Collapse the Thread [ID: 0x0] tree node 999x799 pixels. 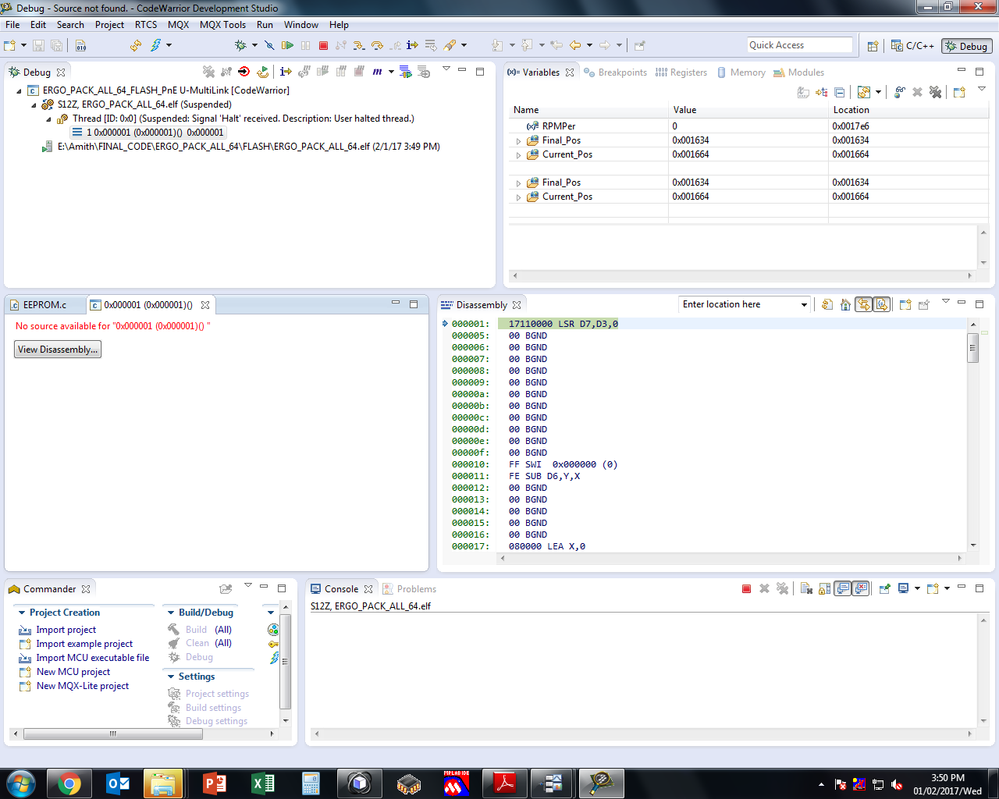point(49,119)
